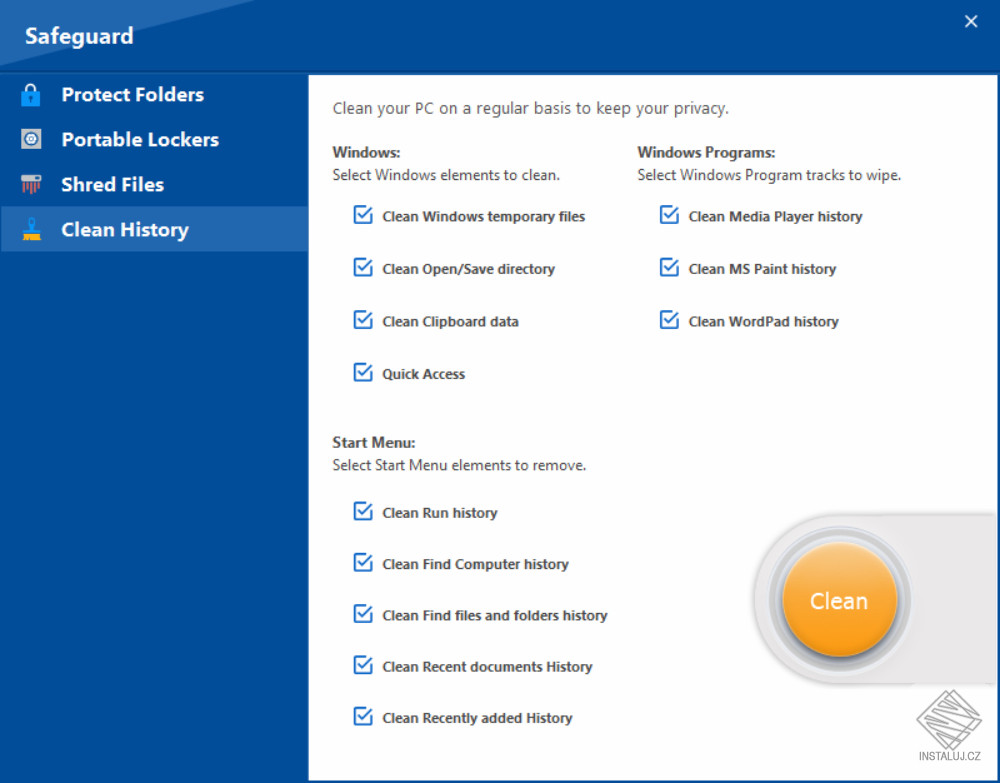The width and height of the screenshot is (1000, 783).
Task: Toggle Clean WordPad history
Action: point(668,319)
